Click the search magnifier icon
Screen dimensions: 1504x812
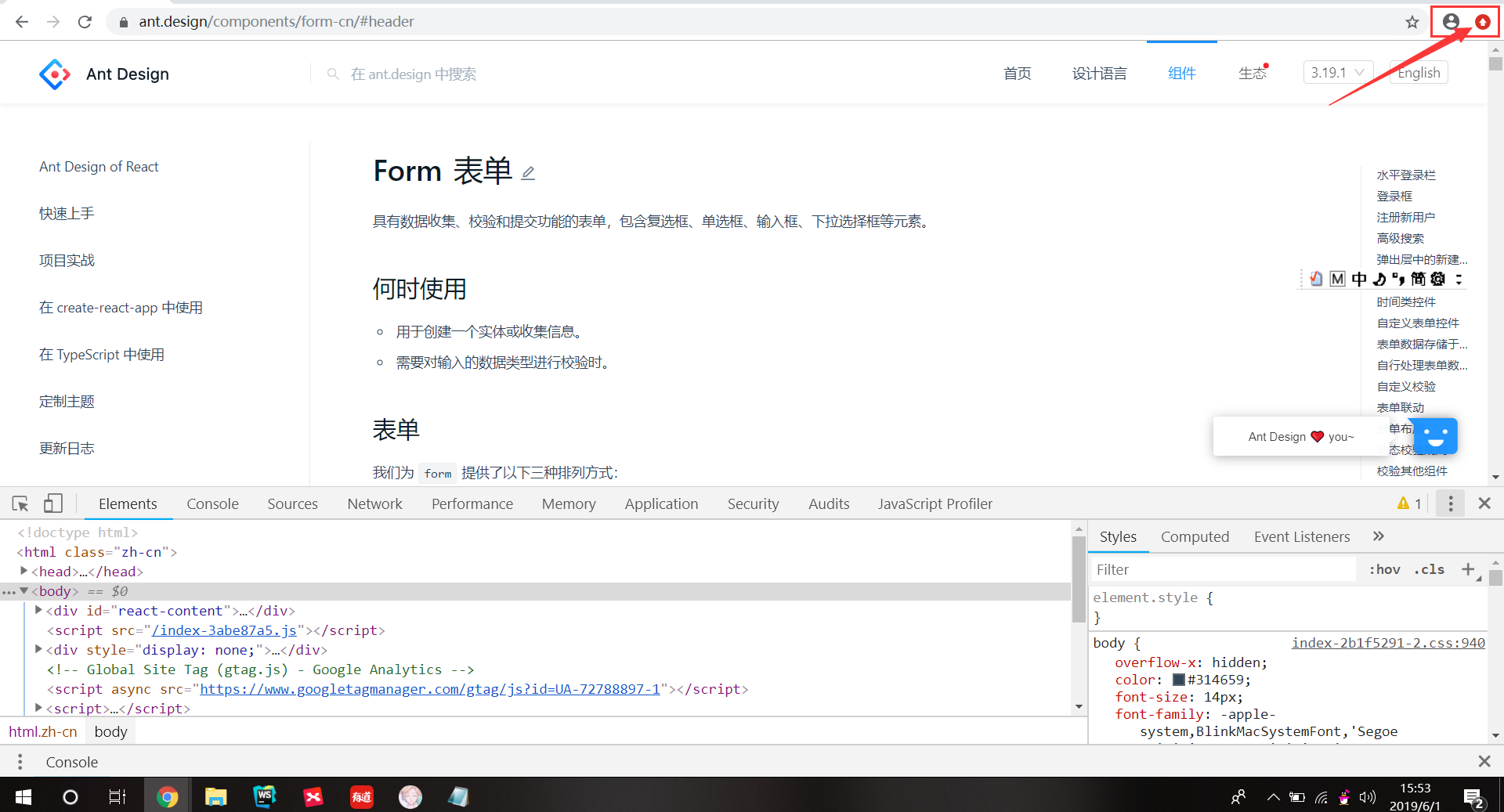tap(333, 74)
